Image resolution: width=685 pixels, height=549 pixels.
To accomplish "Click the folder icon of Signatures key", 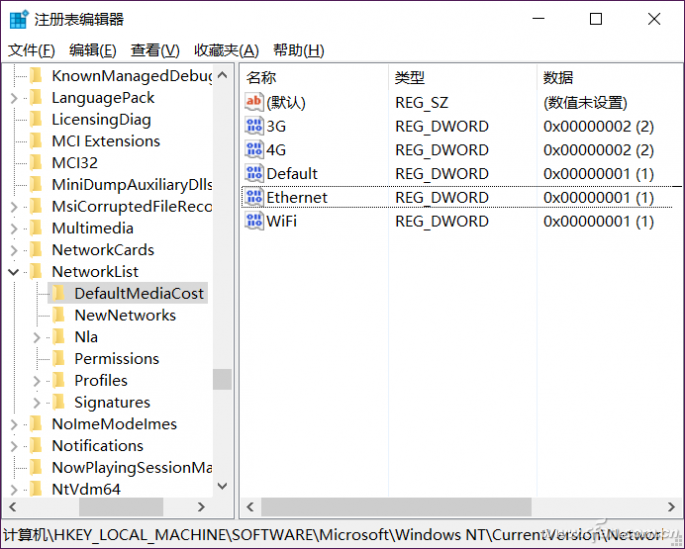I will (59, 402).
